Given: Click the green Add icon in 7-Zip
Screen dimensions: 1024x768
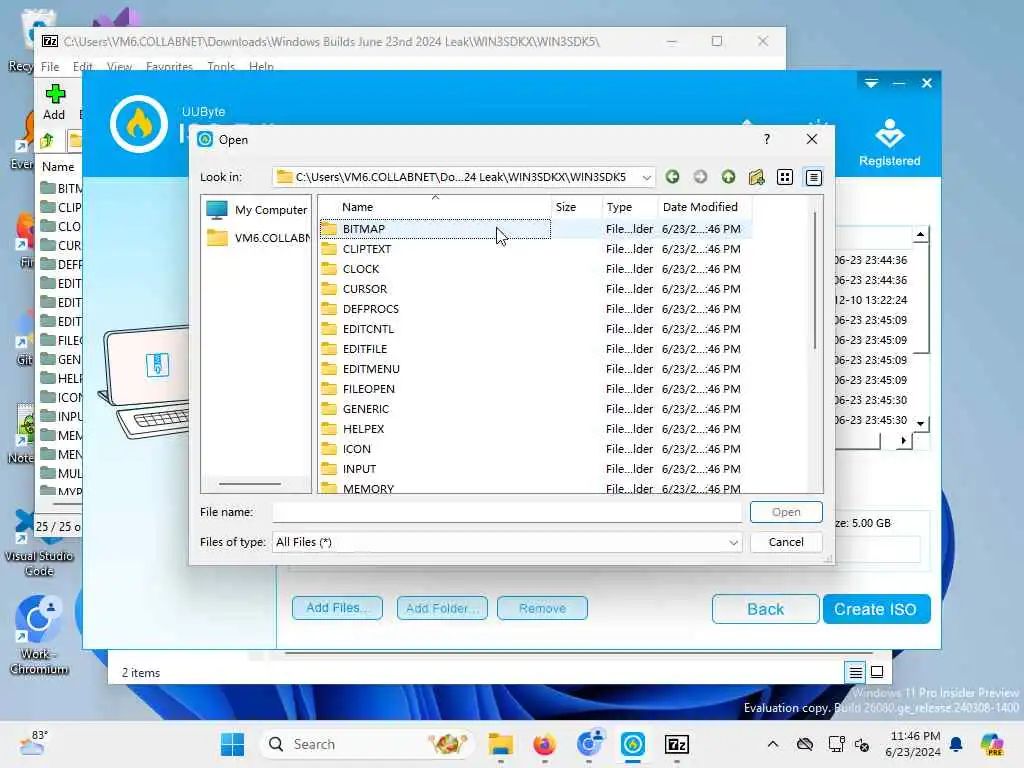Looking at the screenshot, I should [x=55, y=103].
